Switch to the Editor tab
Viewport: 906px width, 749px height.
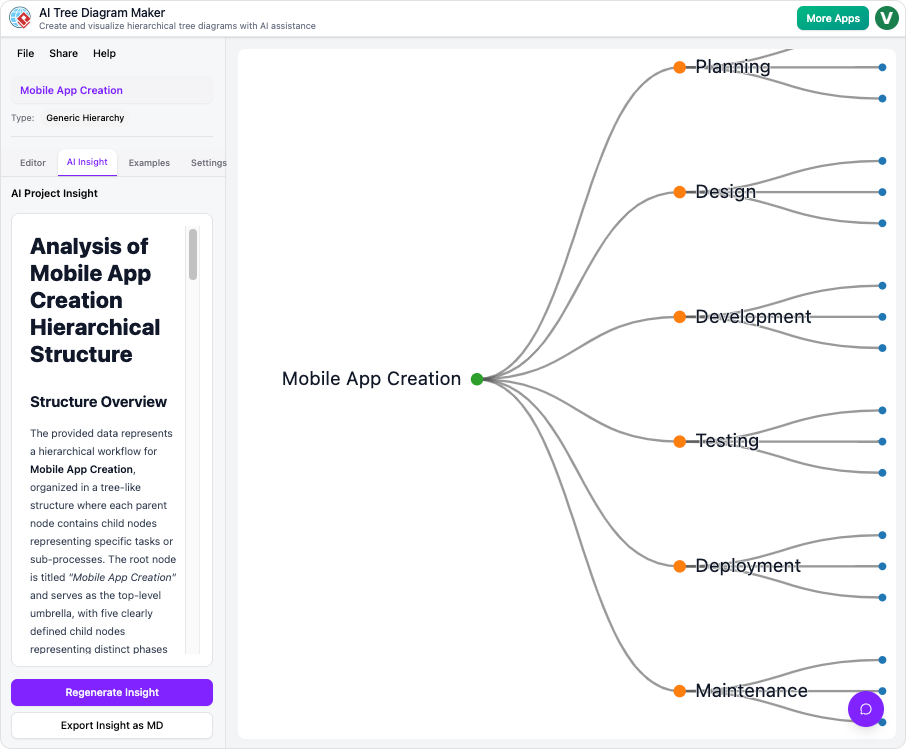32,162
